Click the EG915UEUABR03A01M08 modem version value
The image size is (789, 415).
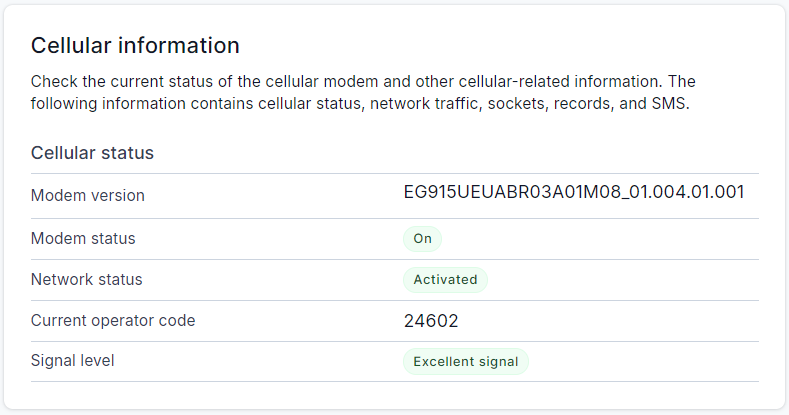pos(573,192)
